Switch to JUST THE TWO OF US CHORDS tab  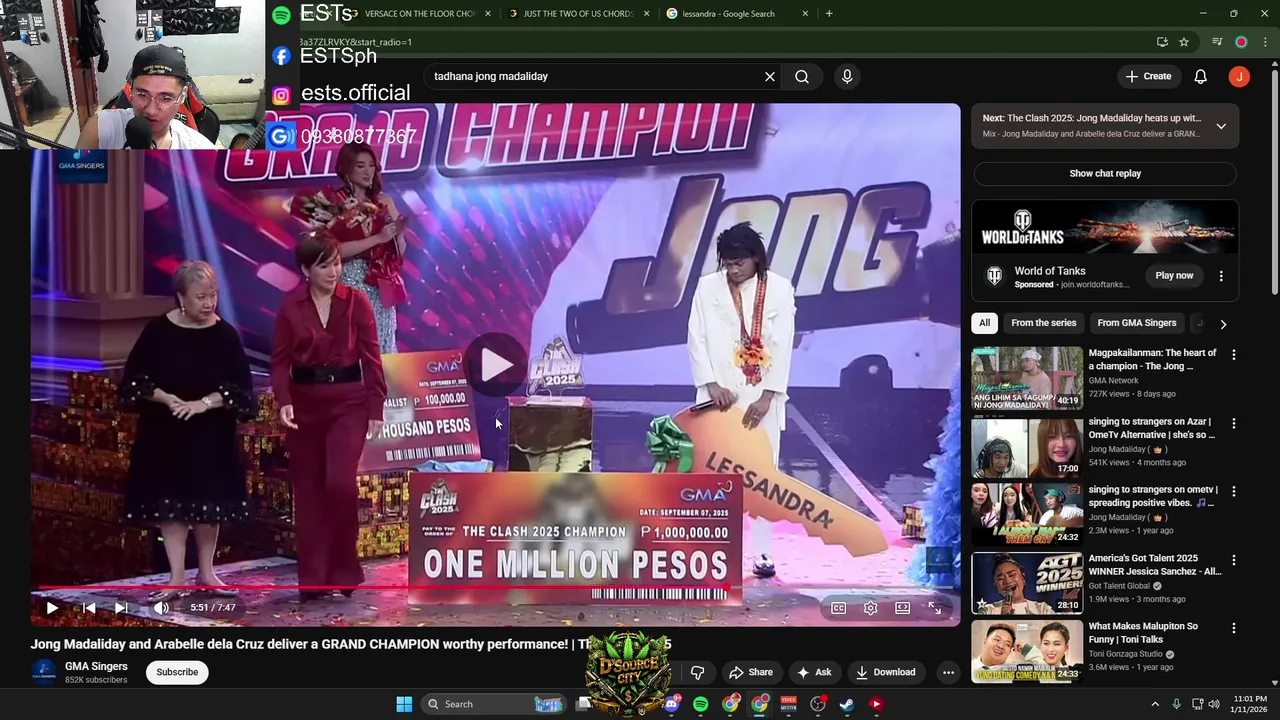579,13
